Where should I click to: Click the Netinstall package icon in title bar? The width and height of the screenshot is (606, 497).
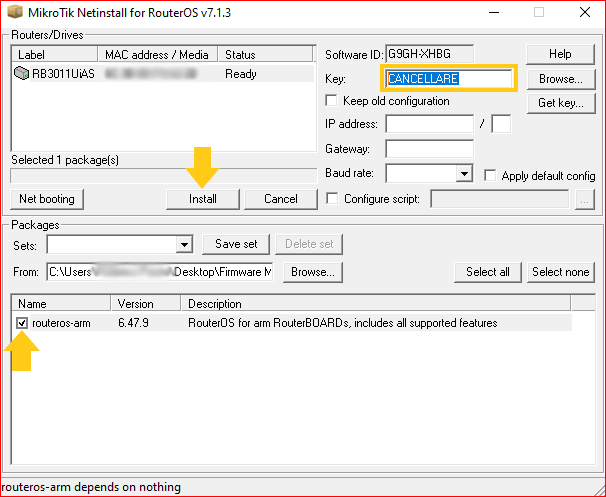(x=15, y=12)
